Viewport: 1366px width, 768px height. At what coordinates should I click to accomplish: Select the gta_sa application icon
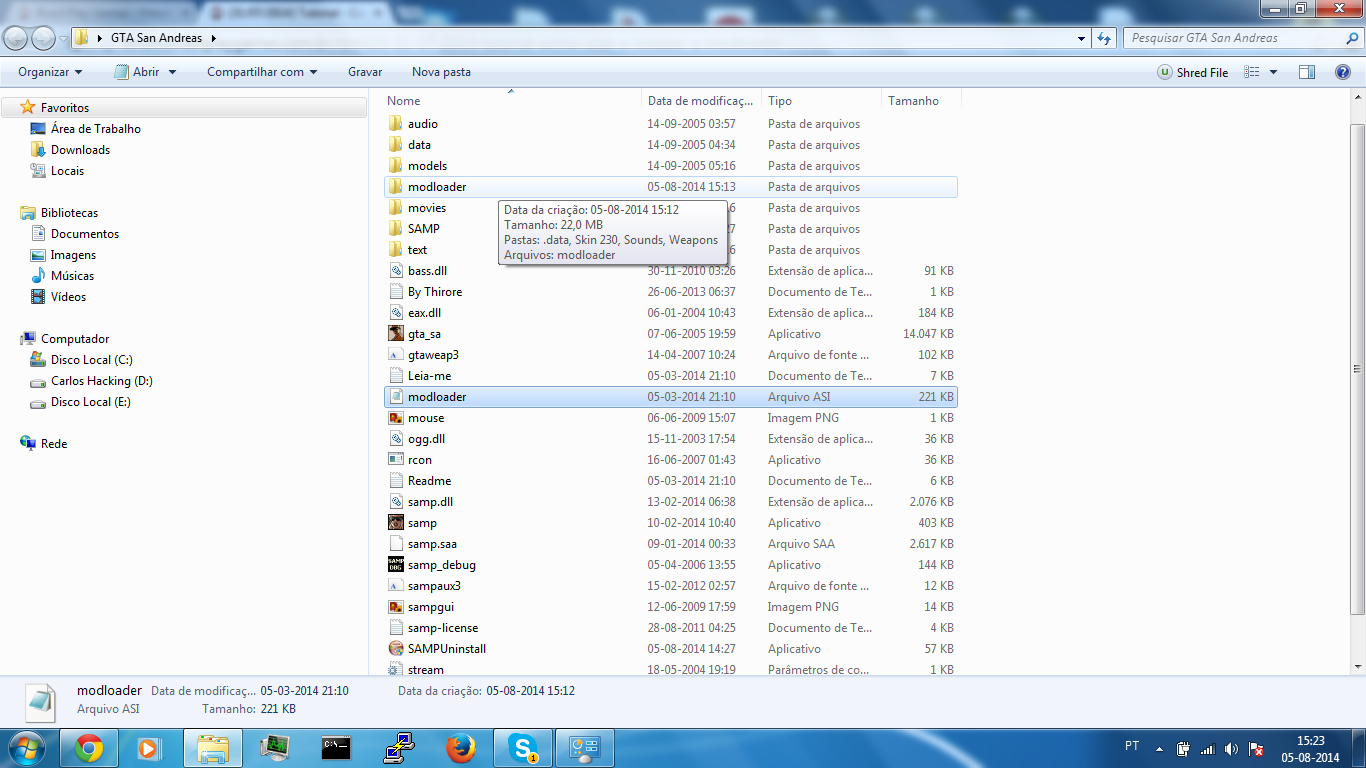point(396,334)
